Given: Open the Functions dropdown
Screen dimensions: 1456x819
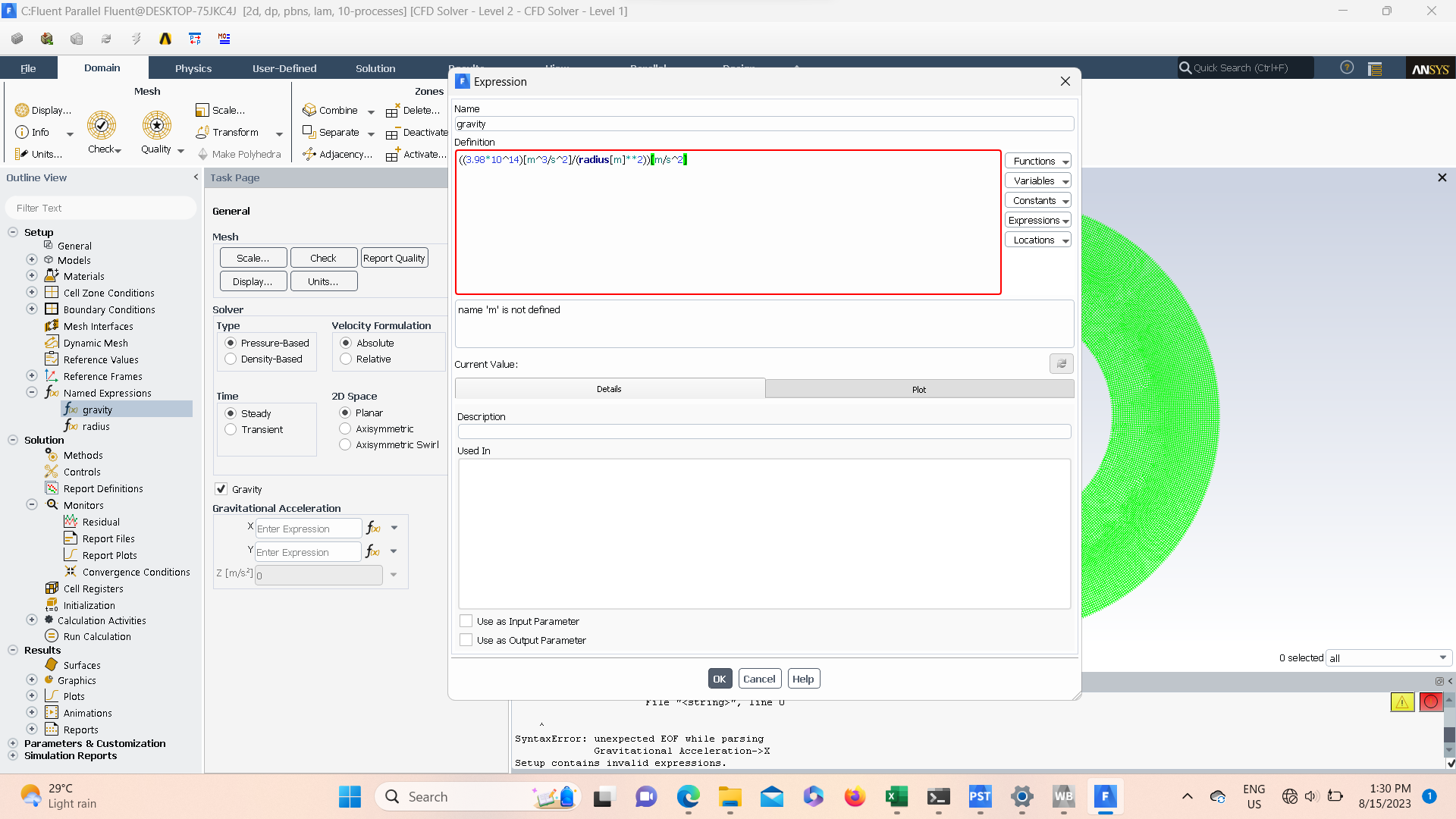Looking at the screenshot, I should tap(1037, 161).
